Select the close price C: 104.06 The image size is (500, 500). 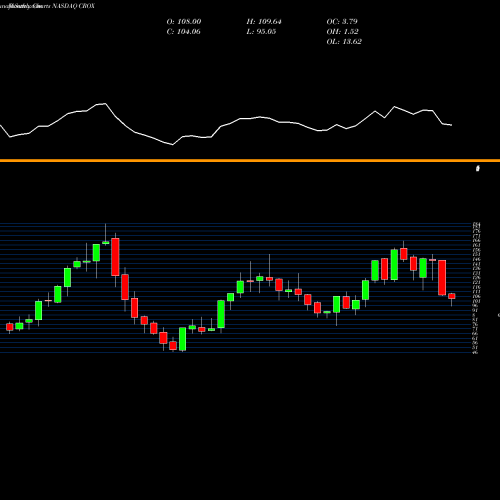(x=183, y=32)
